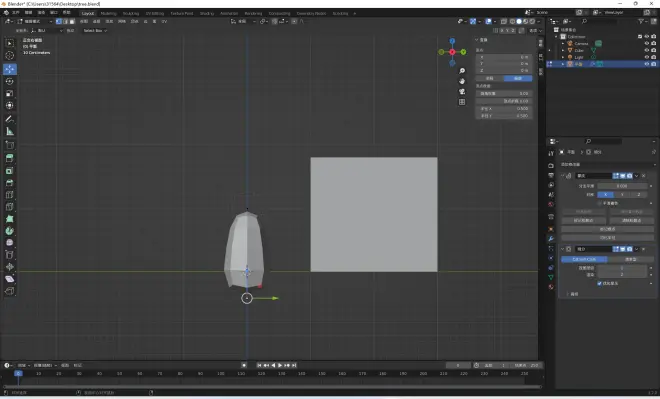Select the Rotate tool
The height and width of the screenshot is (399, 660).
9,81
